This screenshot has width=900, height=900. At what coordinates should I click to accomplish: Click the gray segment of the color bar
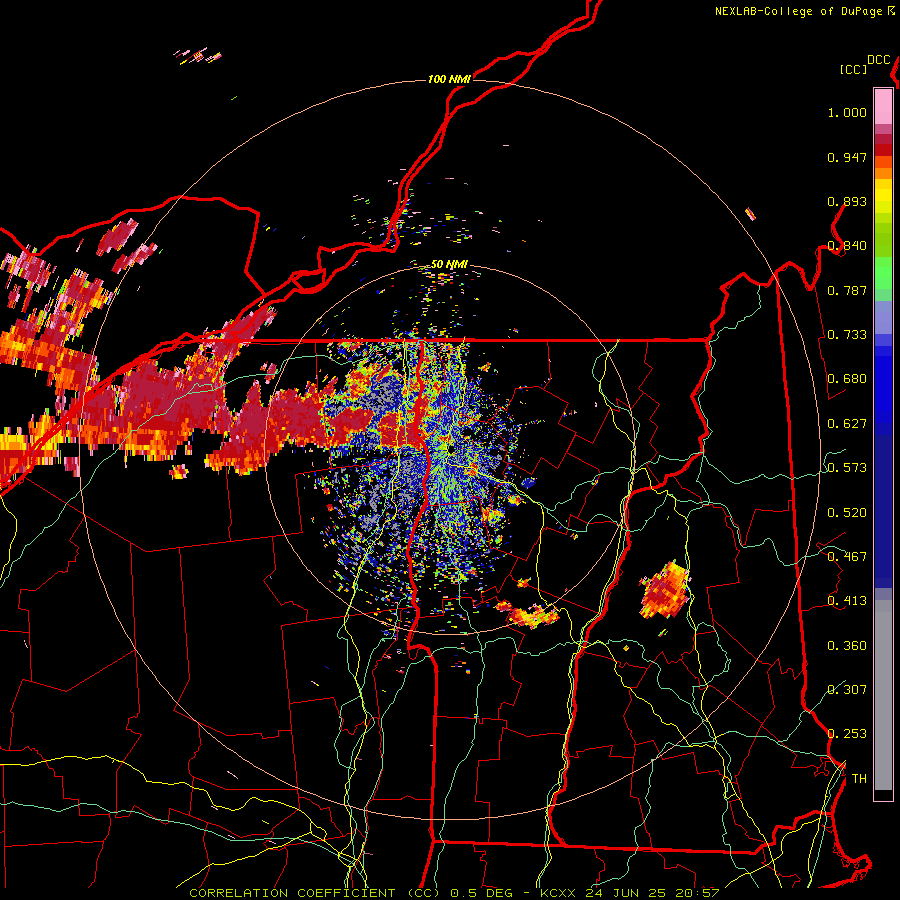pos(883,695)
